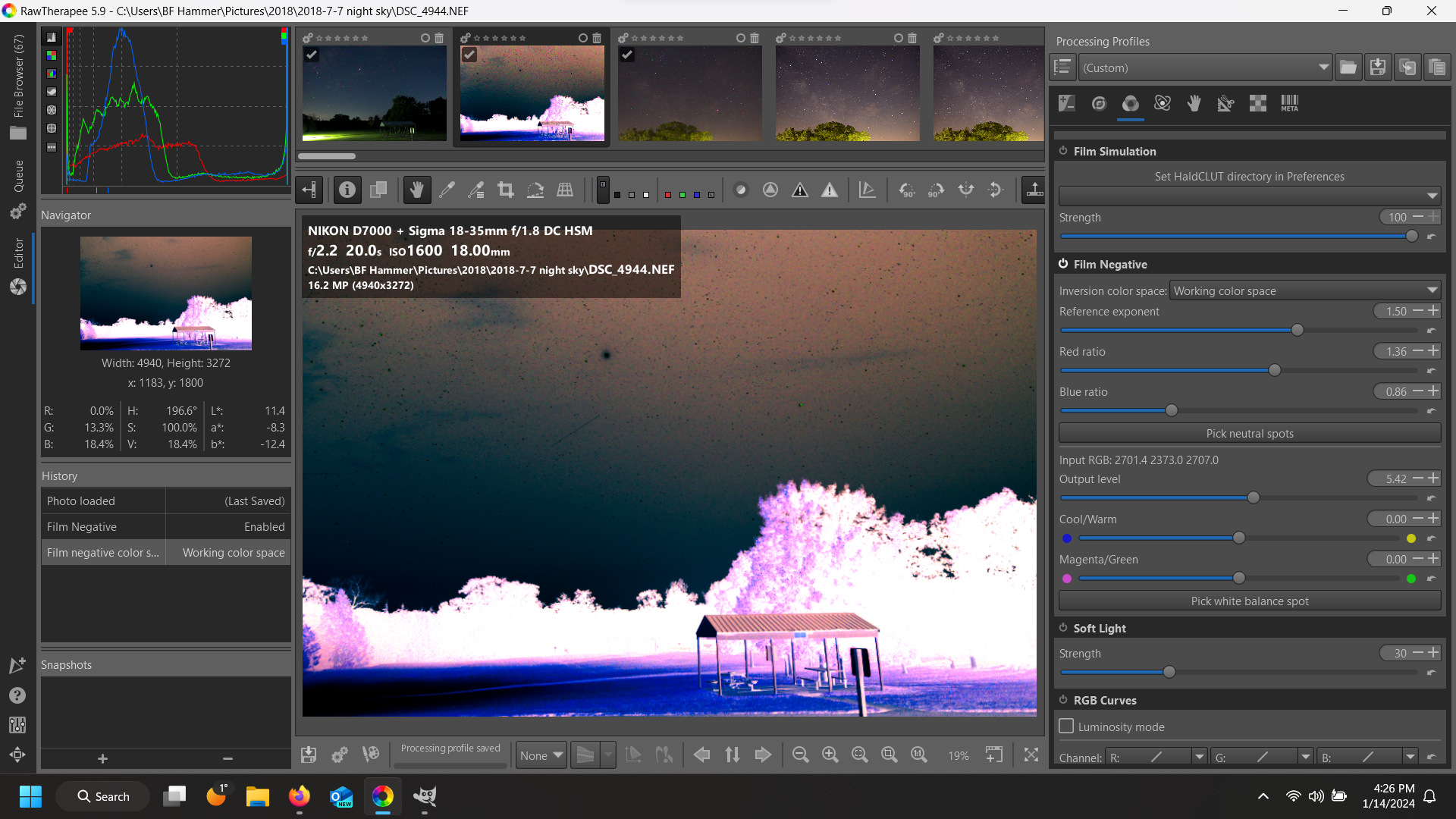Open the None preview background dropdown
1456x819 pixels.
[541, 755]
